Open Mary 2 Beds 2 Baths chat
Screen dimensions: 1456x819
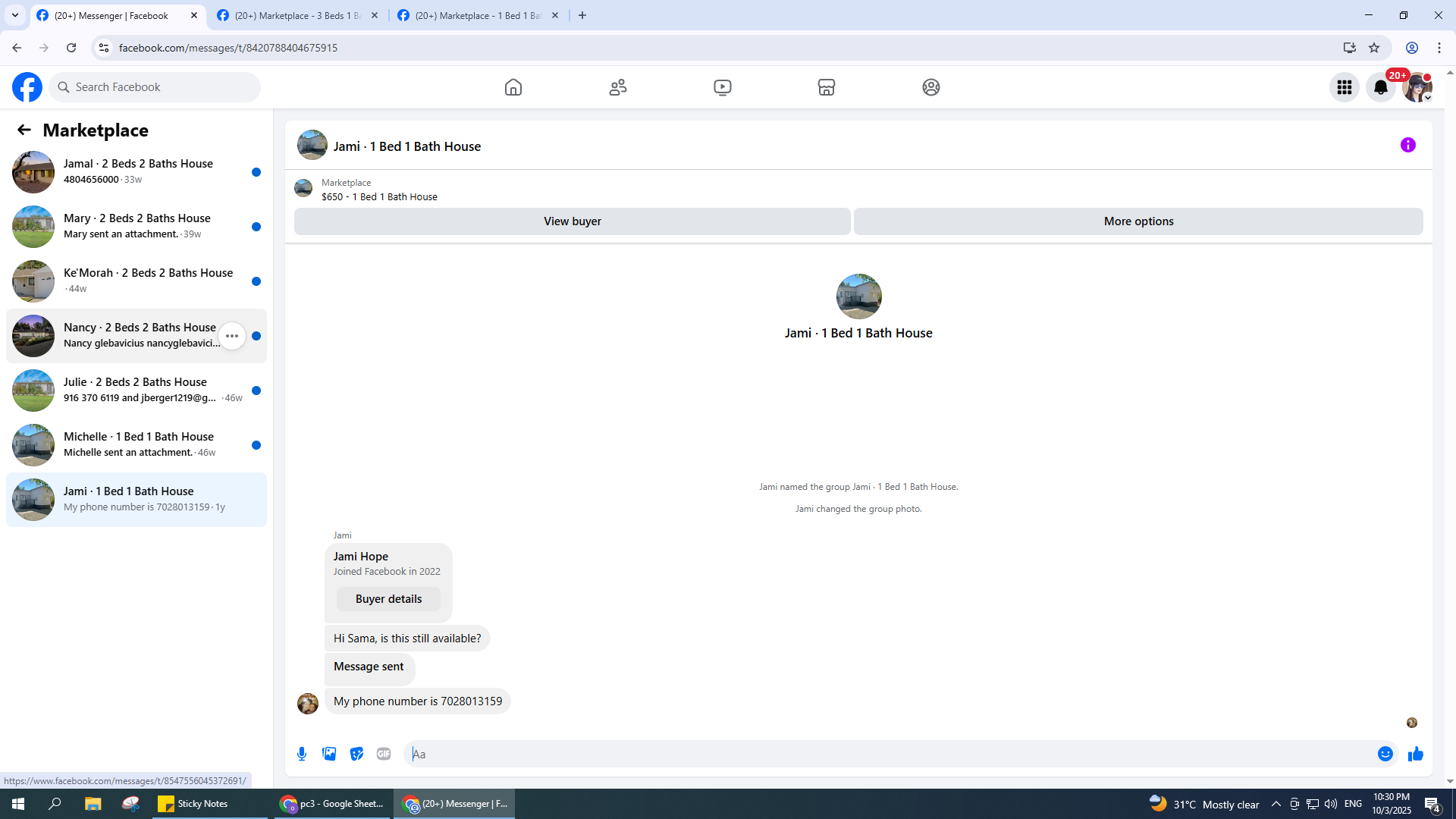tap(136, 227)
